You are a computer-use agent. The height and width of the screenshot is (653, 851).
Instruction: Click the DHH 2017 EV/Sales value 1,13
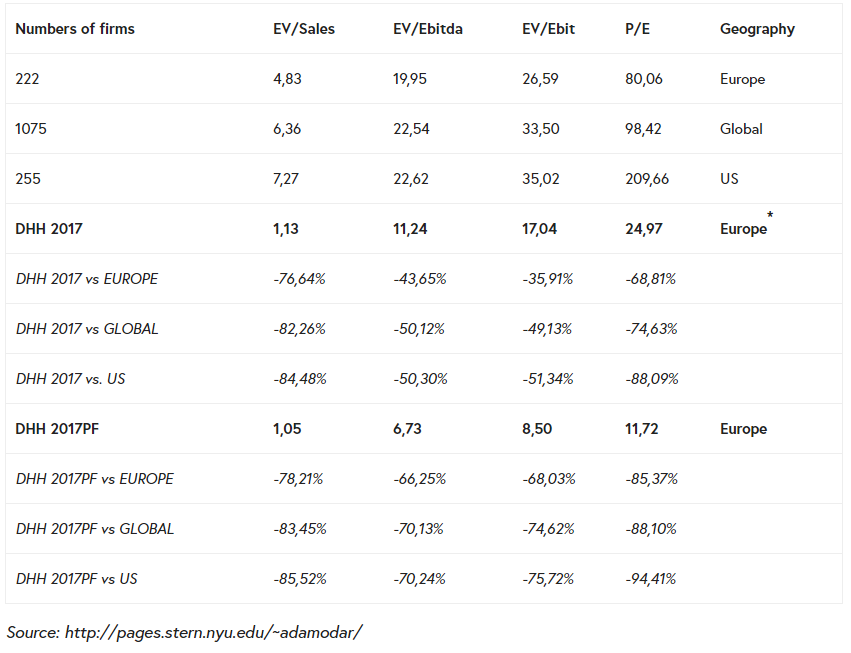click(286, 229)
